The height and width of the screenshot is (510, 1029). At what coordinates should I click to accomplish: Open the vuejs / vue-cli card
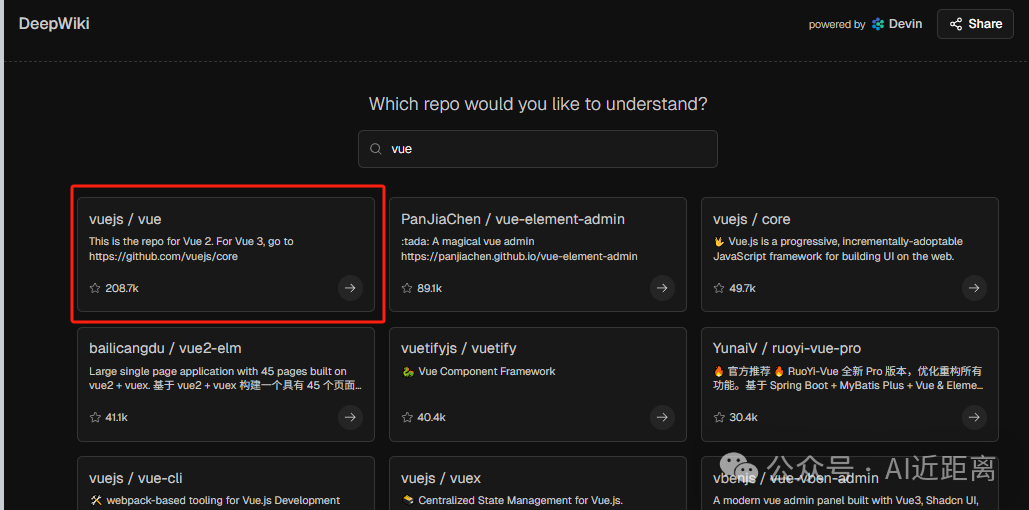(x=226, y=483)
